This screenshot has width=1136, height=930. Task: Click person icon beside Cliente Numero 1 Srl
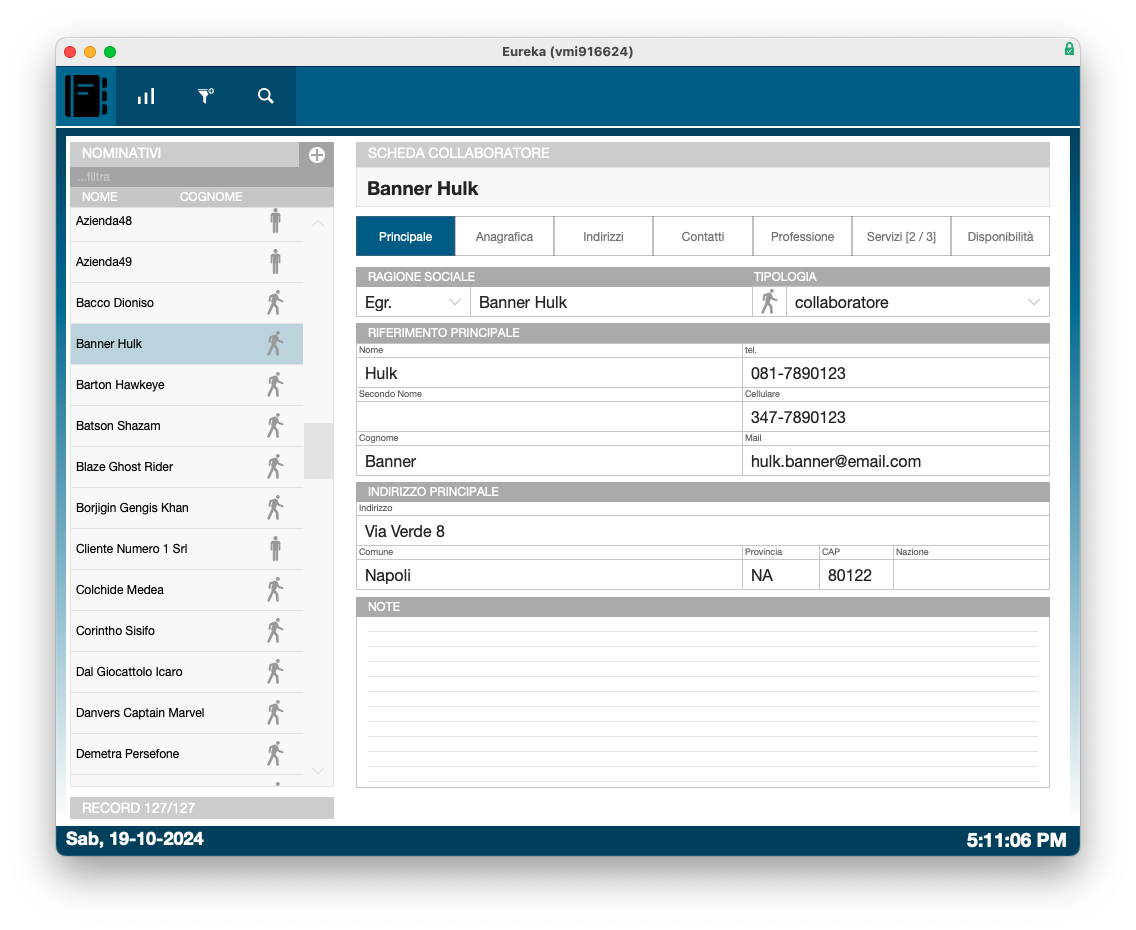point(275,549)
